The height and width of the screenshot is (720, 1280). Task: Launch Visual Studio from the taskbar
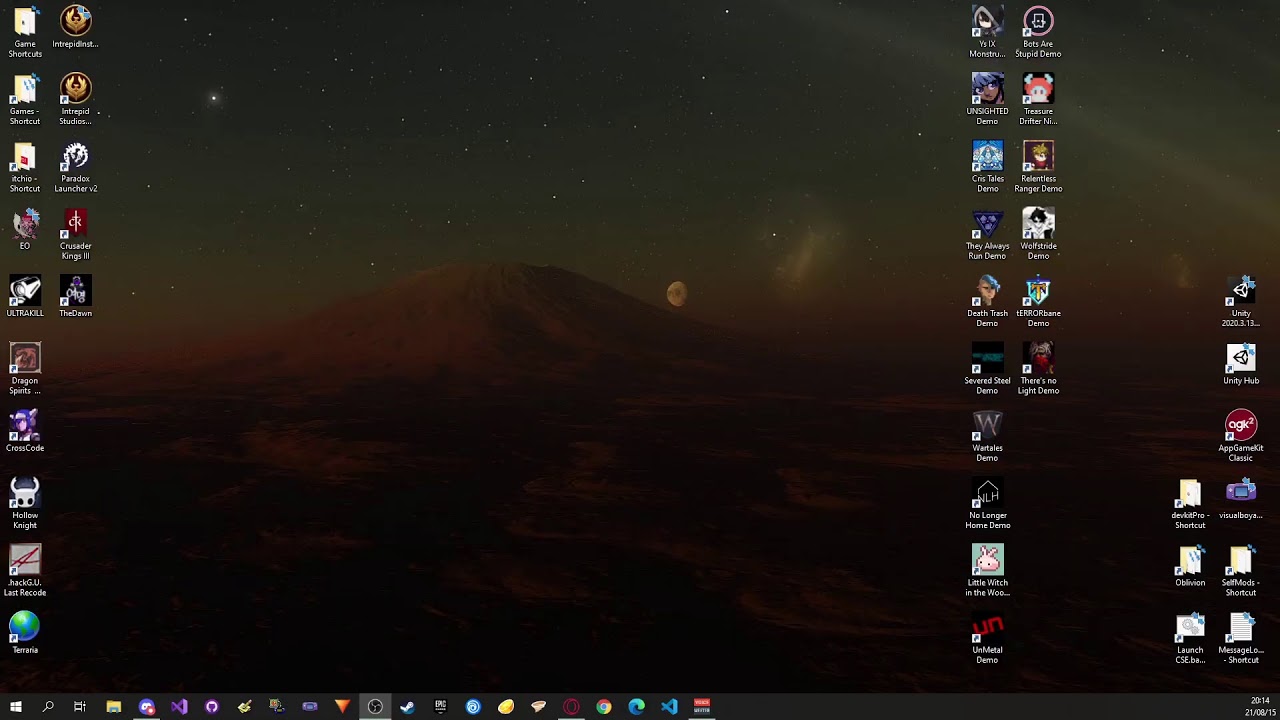179,706
